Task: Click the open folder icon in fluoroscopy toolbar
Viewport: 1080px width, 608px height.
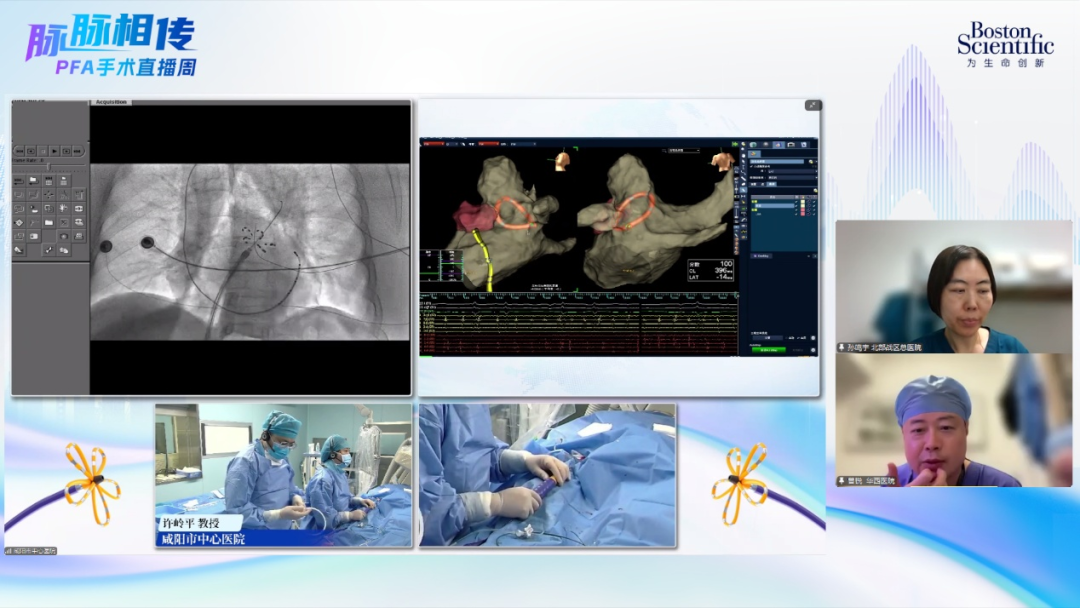Action: point(33,180)
